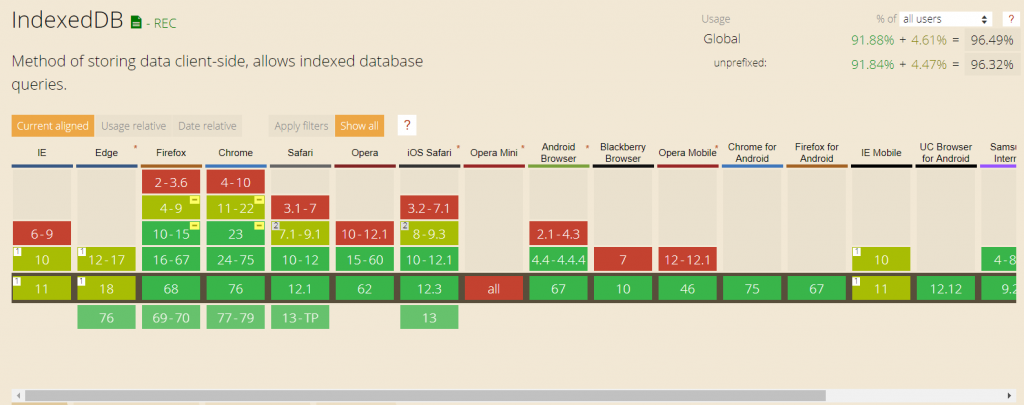Select the Opera Mobile 12-12.1 cell

[687, 259]
